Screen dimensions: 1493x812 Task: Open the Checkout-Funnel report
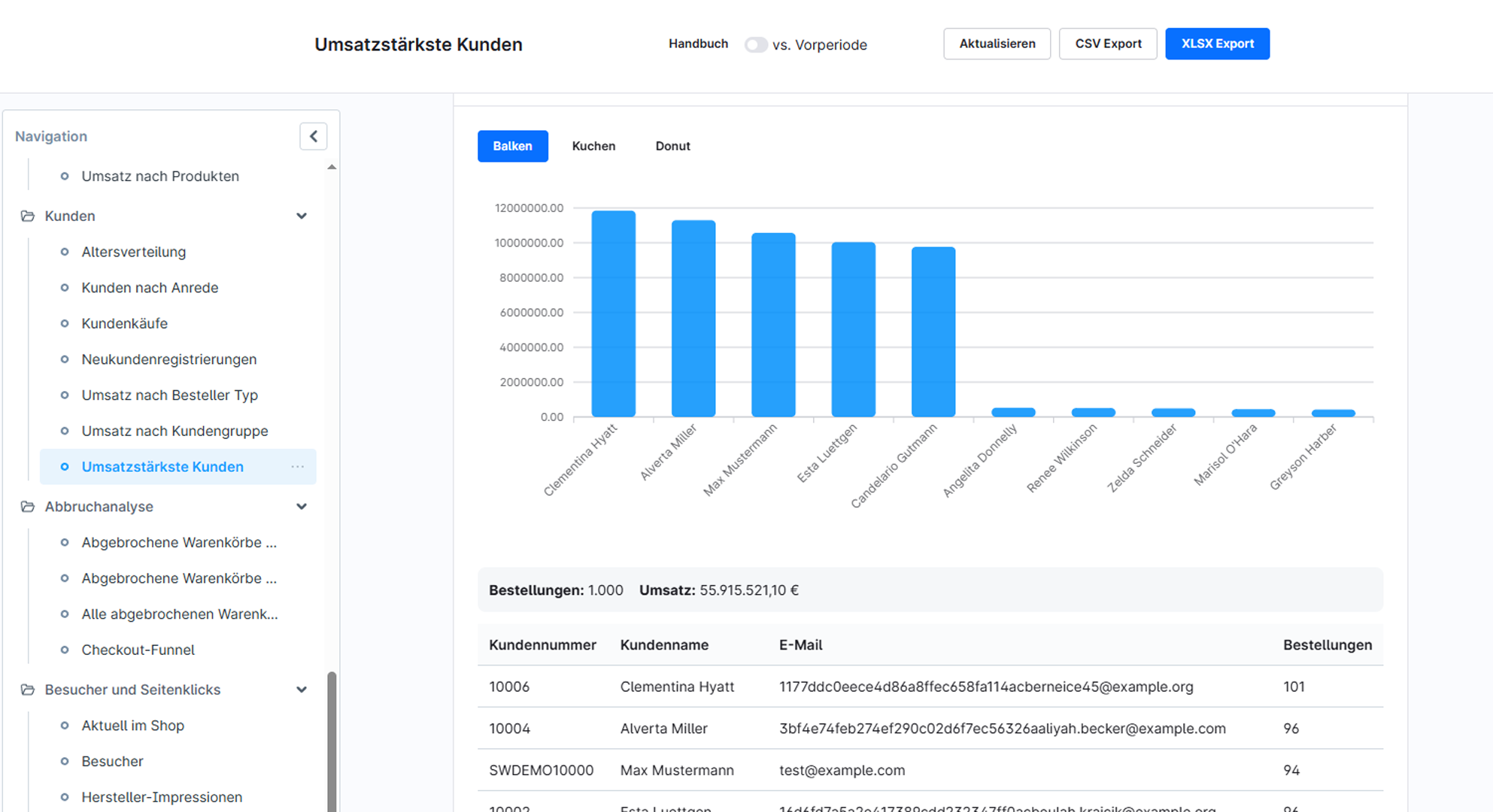[x=138, y=650]
